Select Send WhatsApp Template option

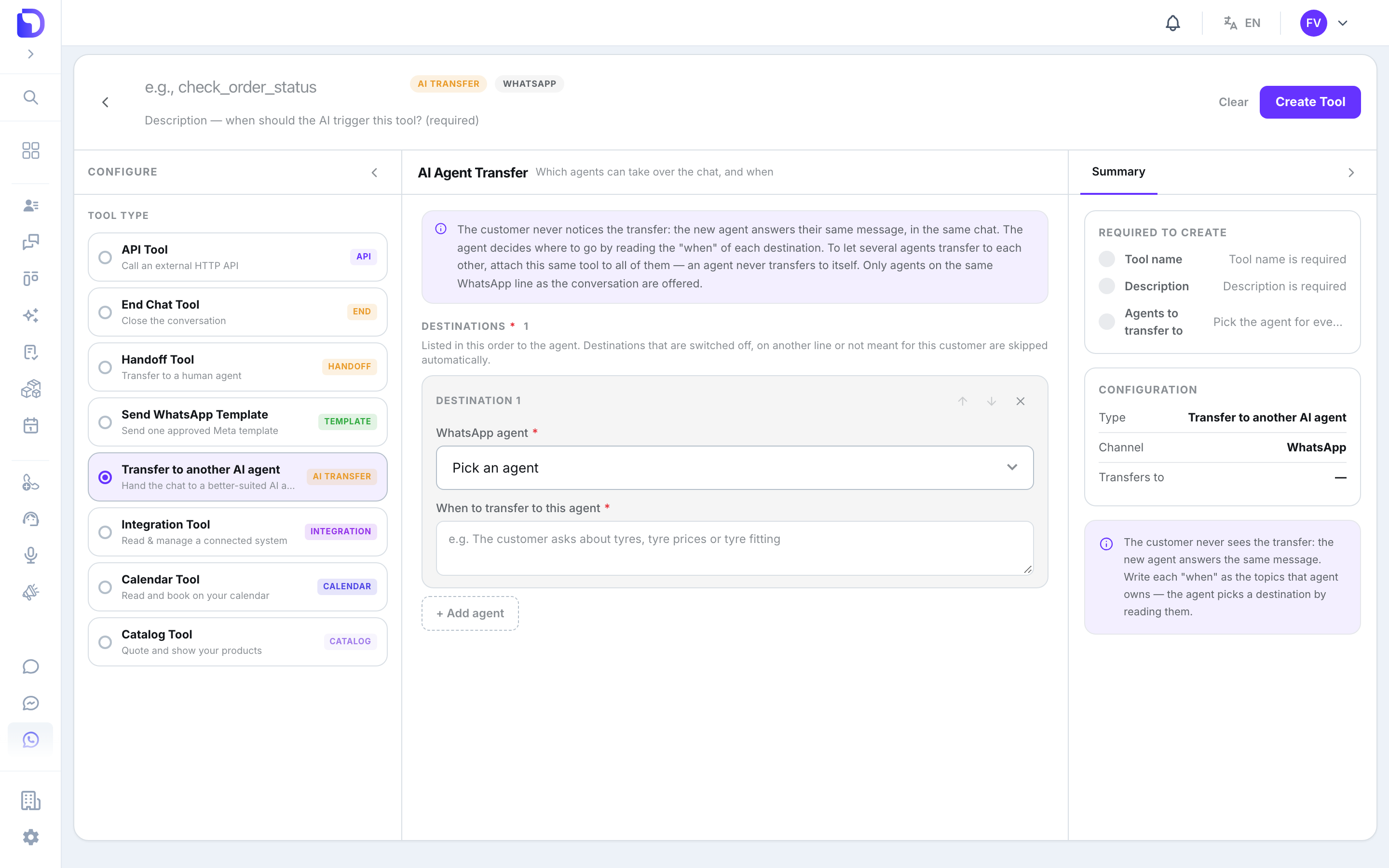tap(238, 422)
